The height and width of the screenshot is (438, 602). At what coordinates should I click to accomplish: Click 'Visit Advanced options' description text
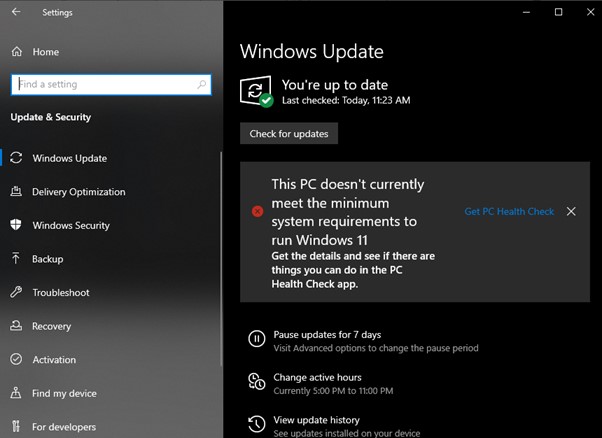point(376,348)
